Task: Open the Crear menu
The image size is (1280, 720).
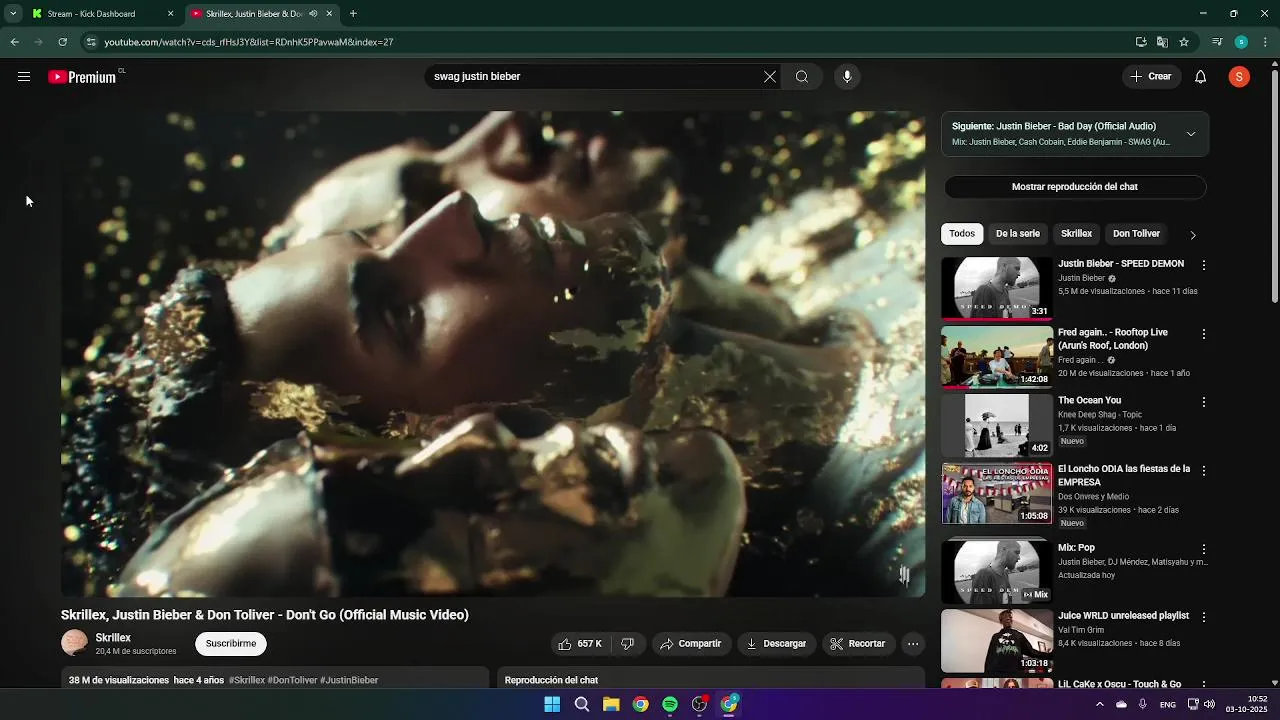Action: (1151, 77)
